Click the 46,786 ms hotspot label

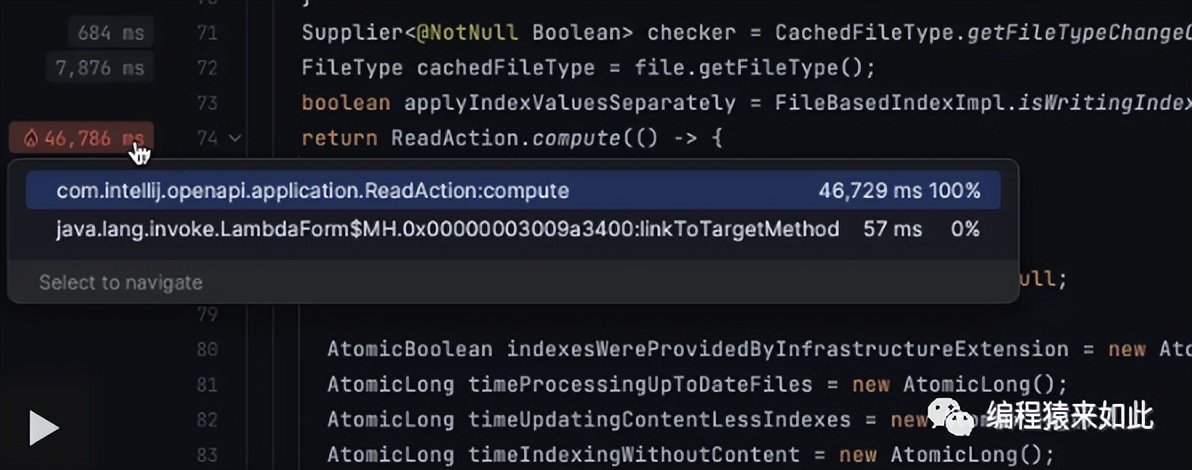tap(82, 138)
